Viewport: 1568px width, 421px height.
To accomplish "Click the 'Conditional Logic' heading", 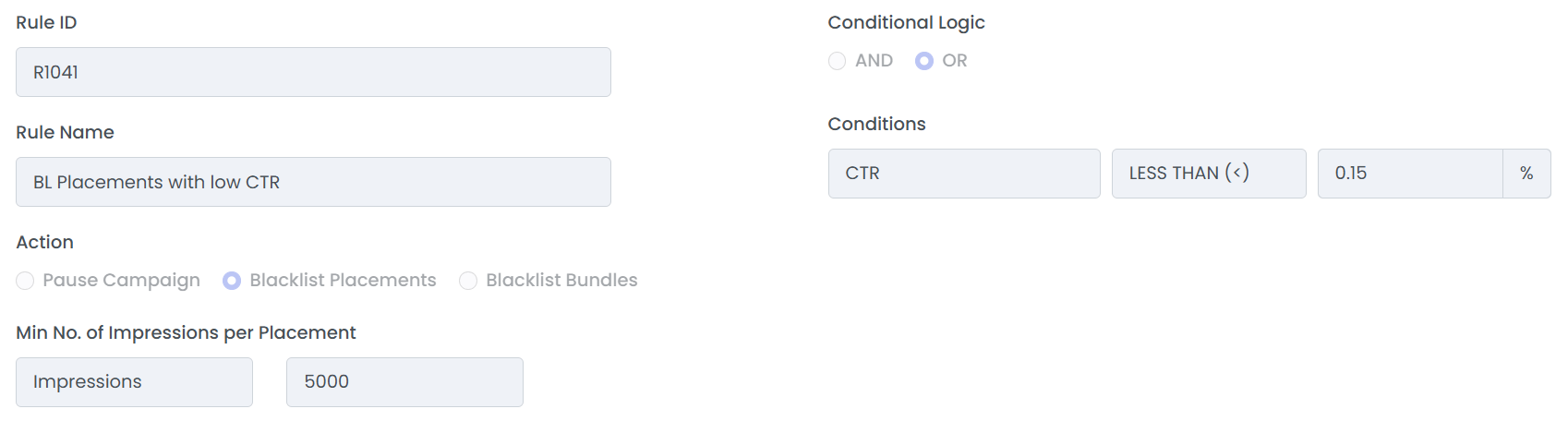I will click(906, 22).
